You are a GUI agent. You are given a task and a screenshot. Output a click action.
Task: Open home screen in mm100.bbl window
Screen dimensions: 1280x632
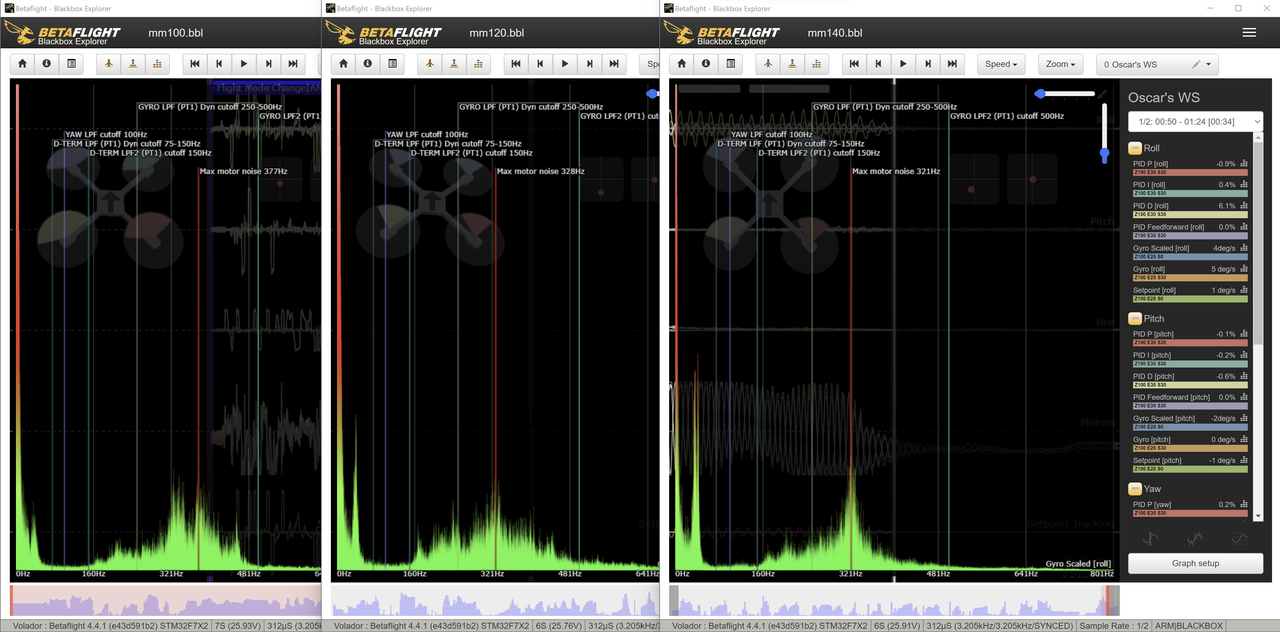(22, 64)
